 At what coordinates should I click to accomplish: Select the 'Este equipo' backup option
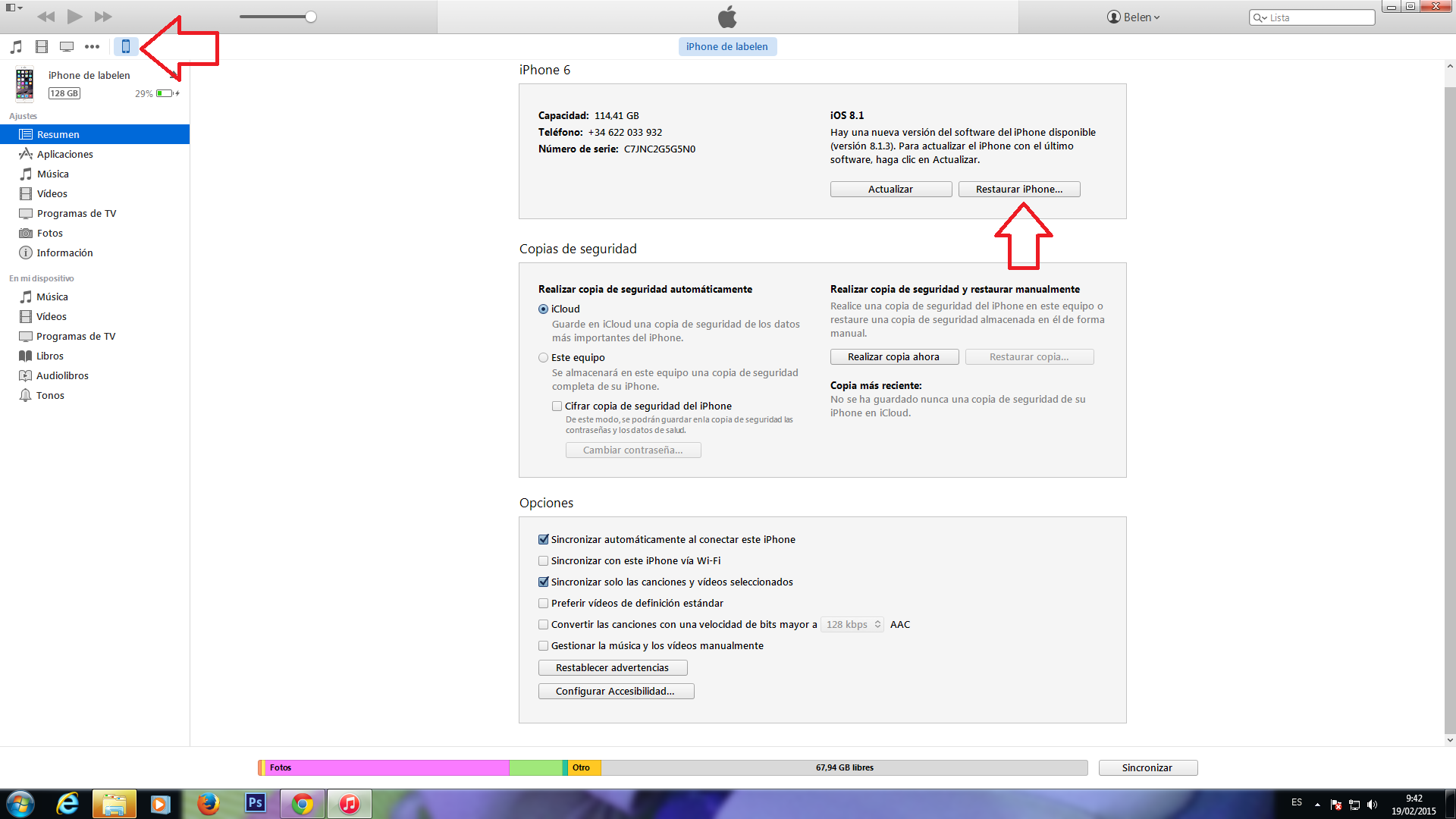[543, 357]
